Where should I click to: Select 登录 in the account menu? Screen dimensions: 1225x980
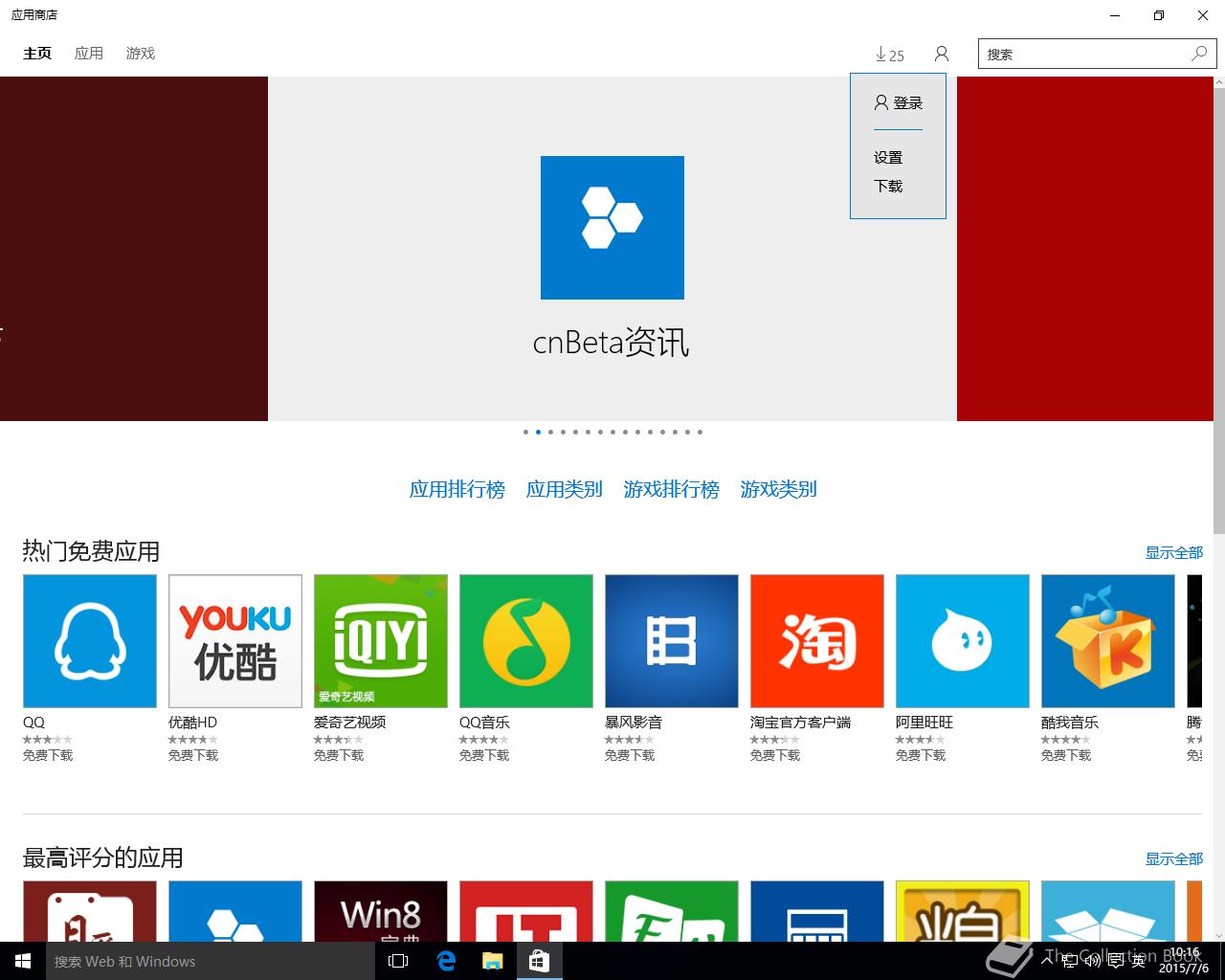[x=898, y=102]
